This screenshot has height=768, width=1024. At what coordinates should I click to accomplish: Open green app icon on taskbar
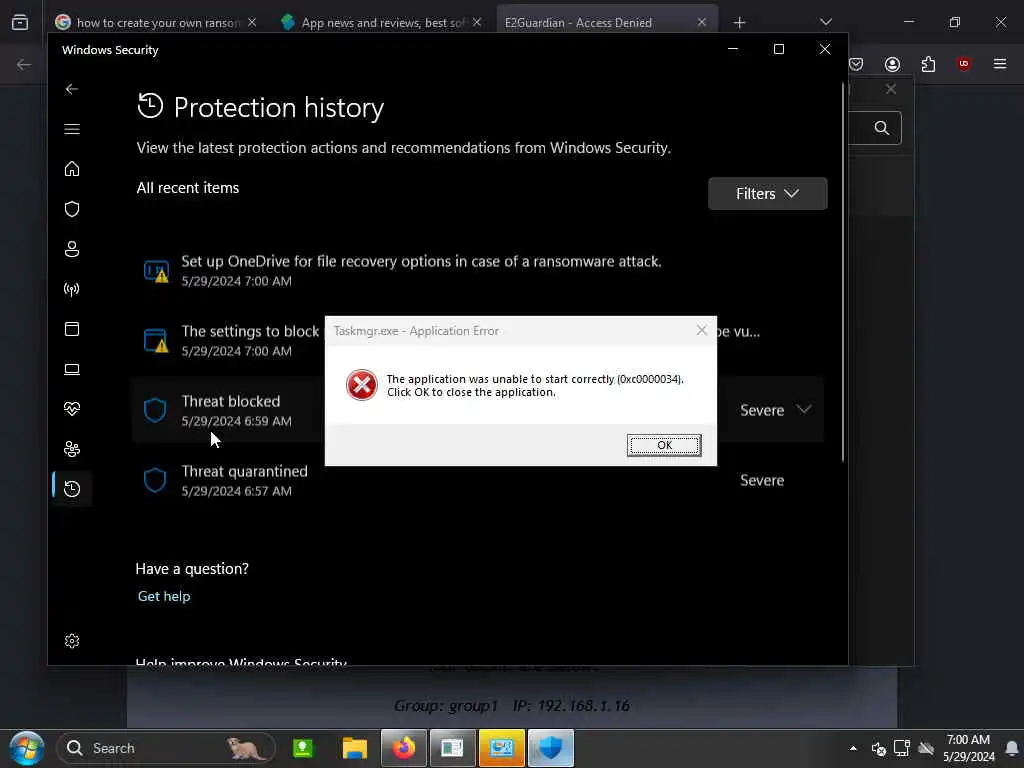303,748
